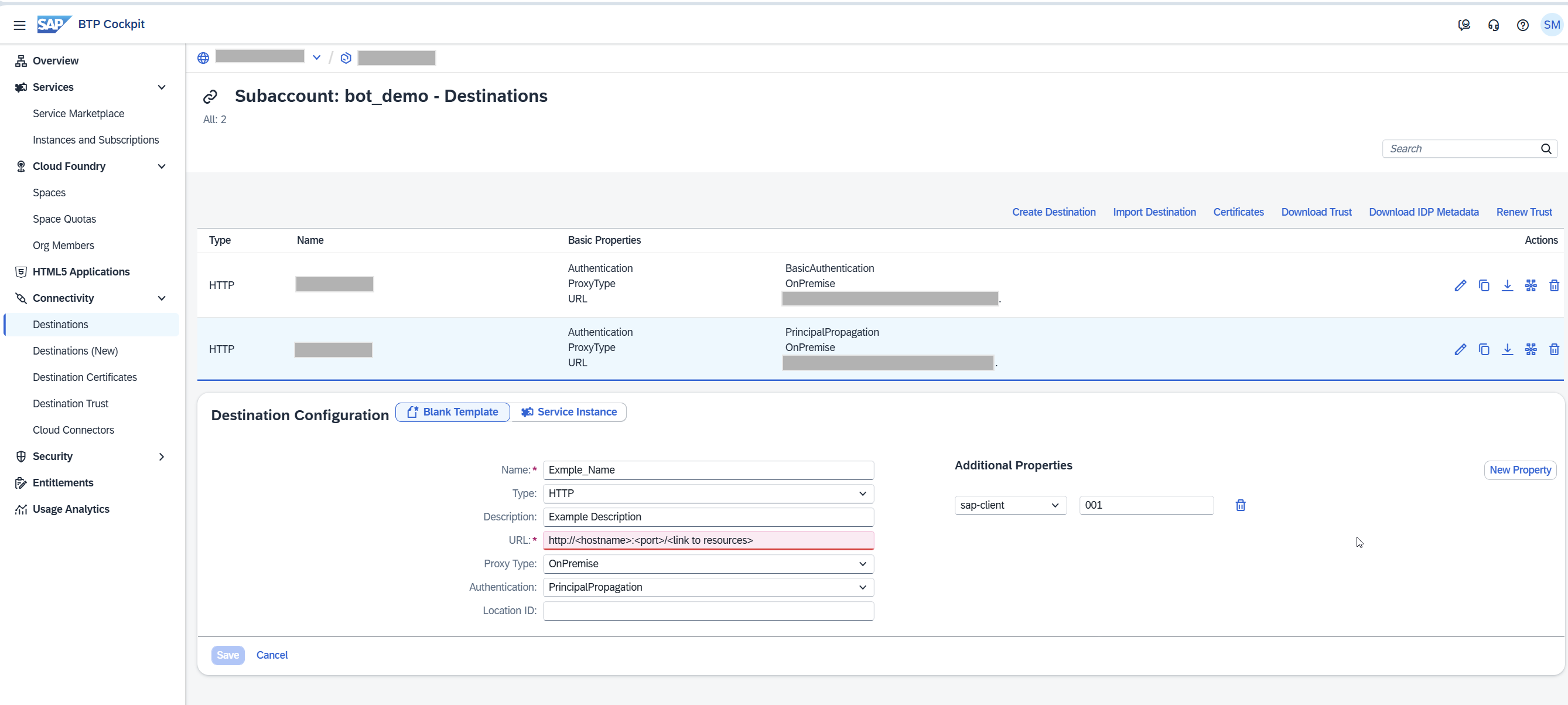Check connection of PrincipalPropagation destination

[x=1531, y=349]
